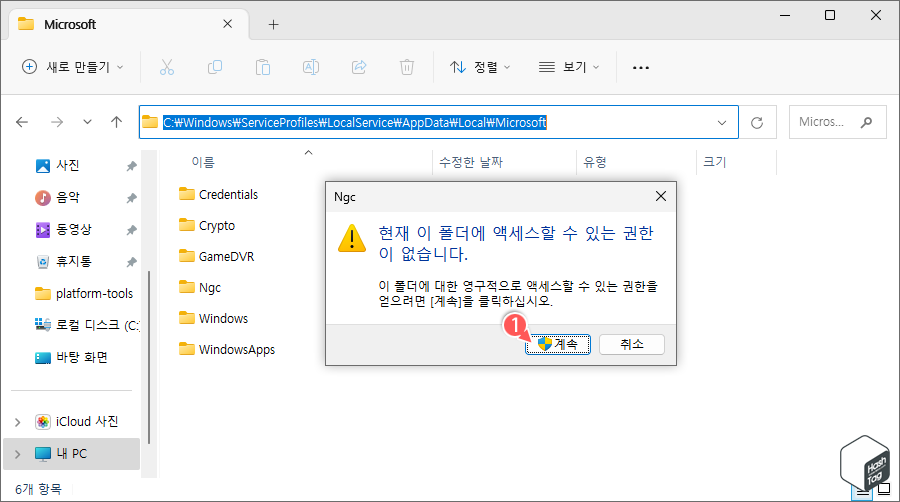Go up one folder level arrow
Viewport: 900px width, 502px height.
pyautogui.click(x=117, y=122)
